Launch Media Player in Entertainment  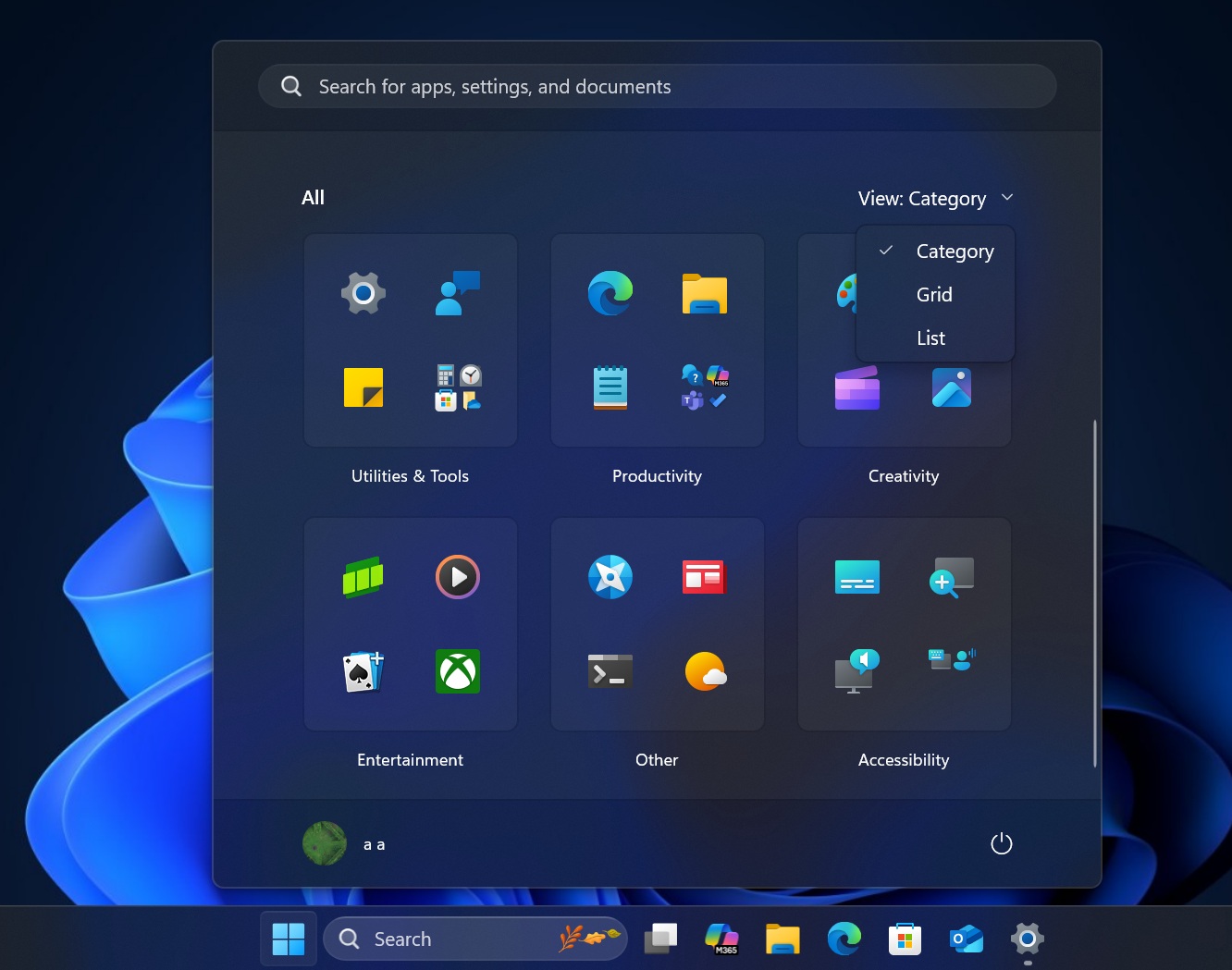pos(457,577)
